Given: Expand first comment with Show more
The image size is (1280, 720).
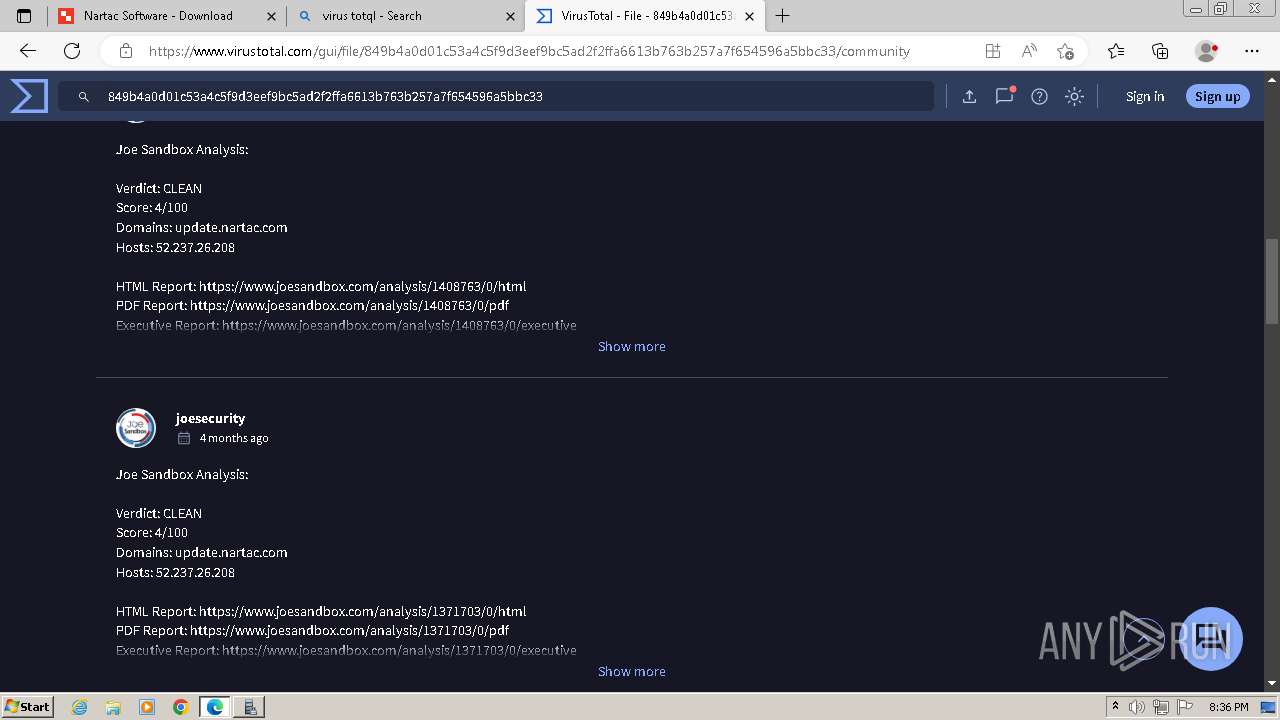Looking at the screenshot, I should pyautogui.click(x=631, y=346).
